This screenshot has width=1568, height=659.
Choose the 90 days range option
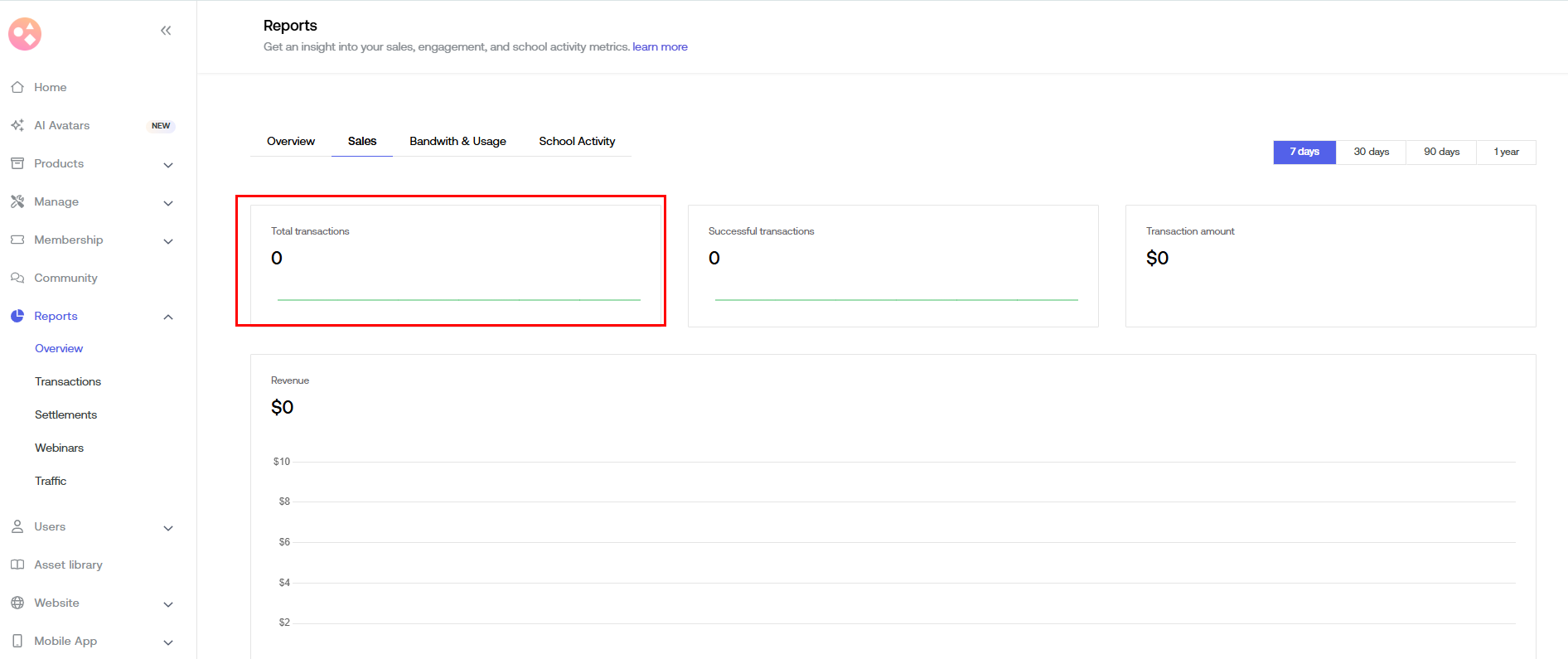(1441, 152)
